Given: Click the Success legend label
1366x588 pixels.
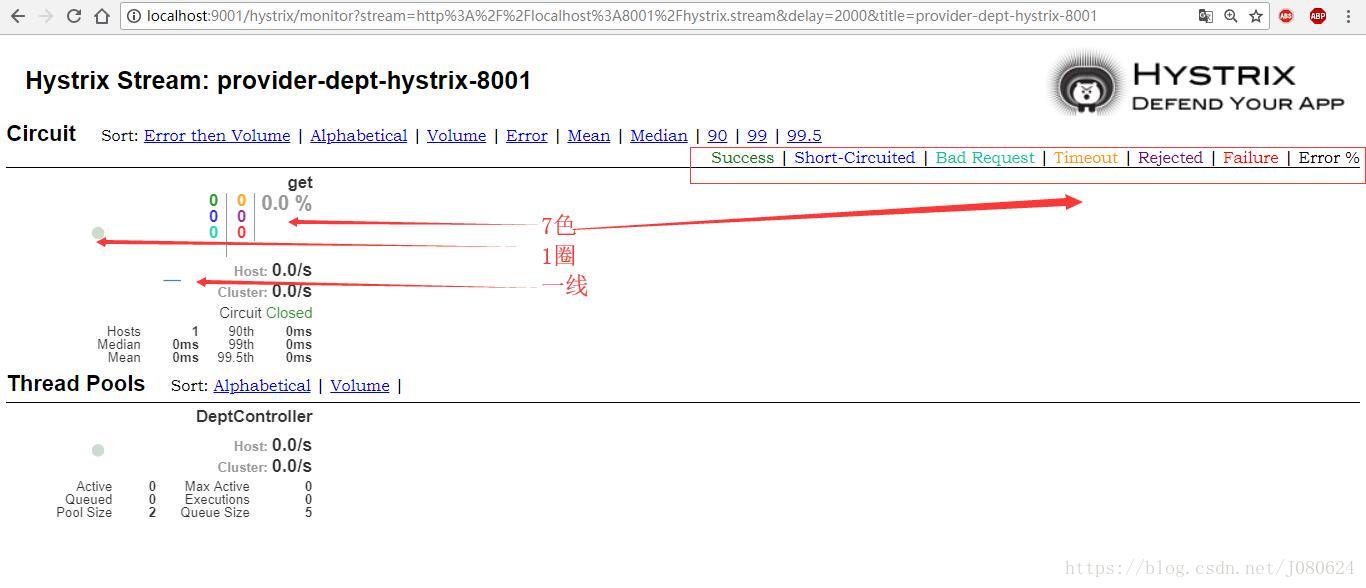Looking at the screenshot, I should pyautogui.click(x=742, y=158).
